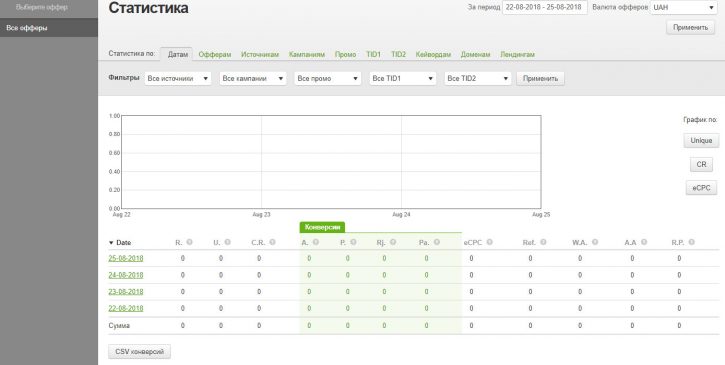The height and width of the screenshot is (365, 725).
Task: Switch to the TID1 statistics tab
Action: [x=373, y=54]
